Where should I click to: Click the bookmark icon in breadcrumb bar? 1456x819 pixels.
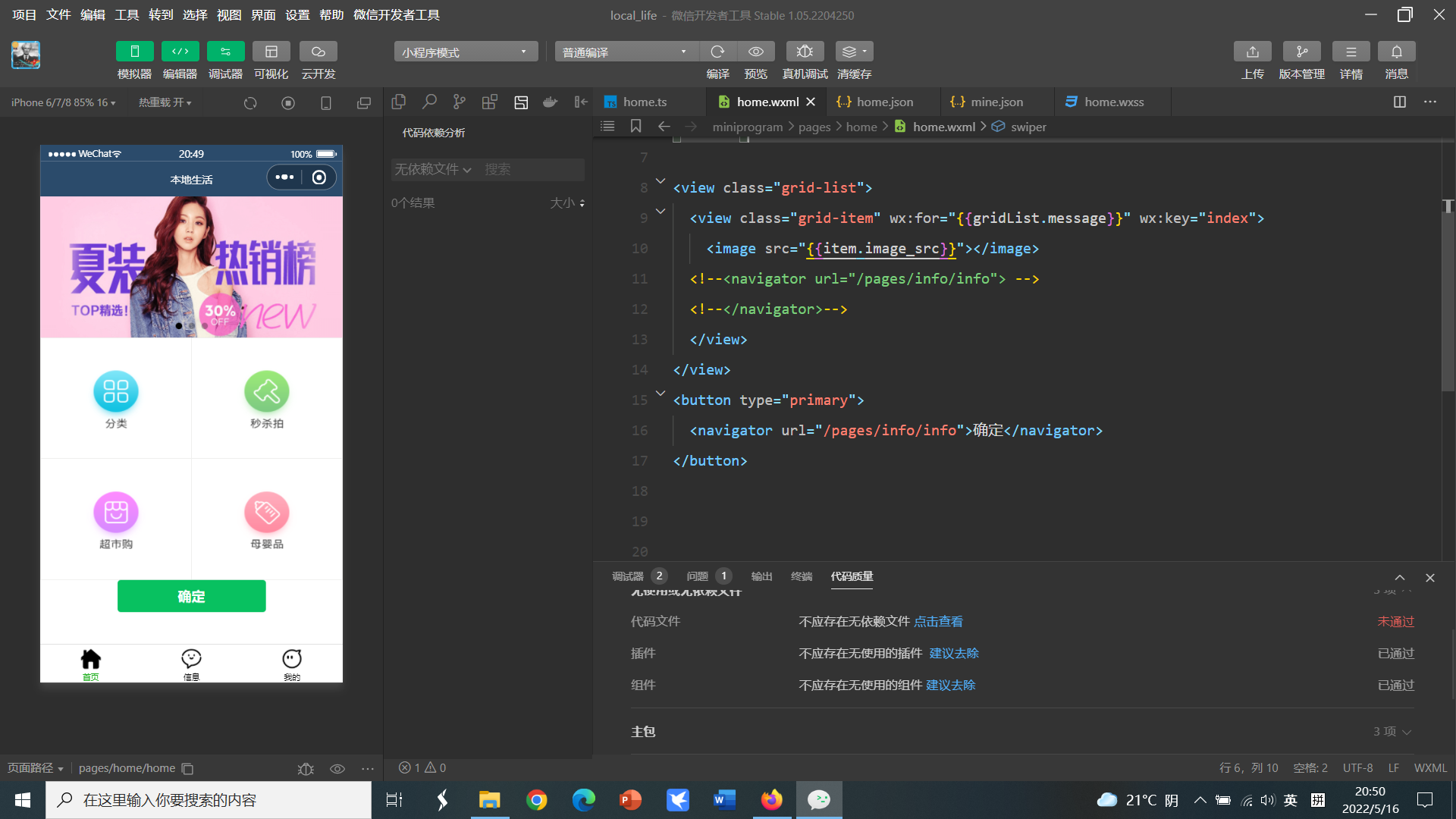click(635, 126)
